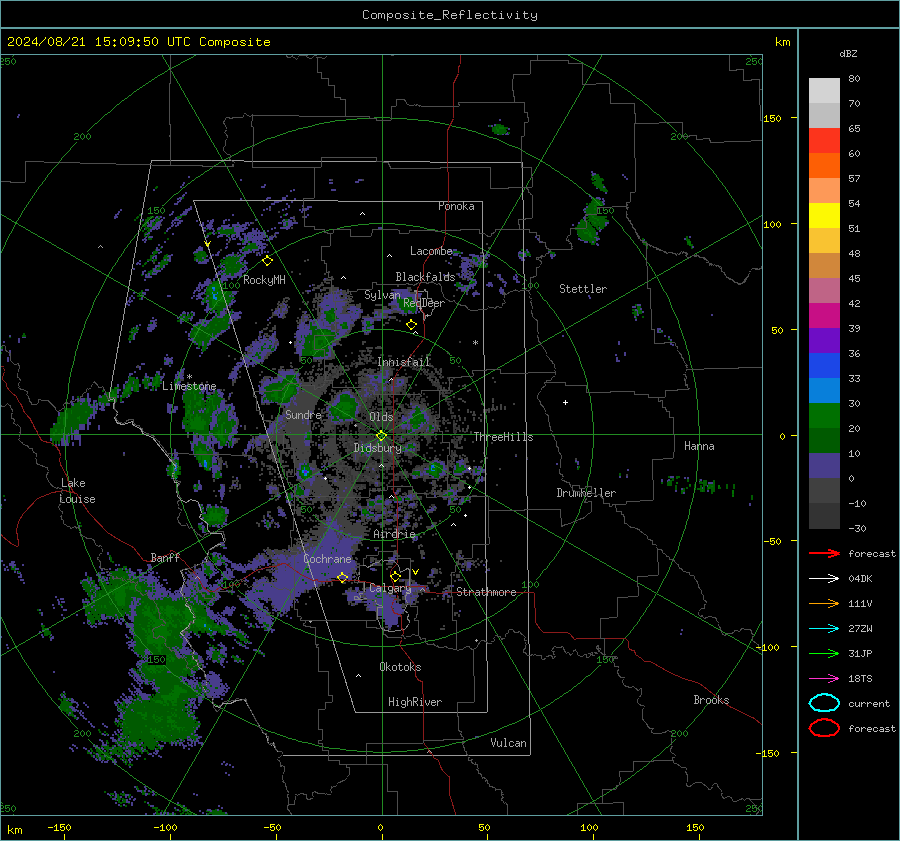The width and height of the screenshot is (900, 841).
Task: Click the Blackfalds city label
Action: [425, 277]
